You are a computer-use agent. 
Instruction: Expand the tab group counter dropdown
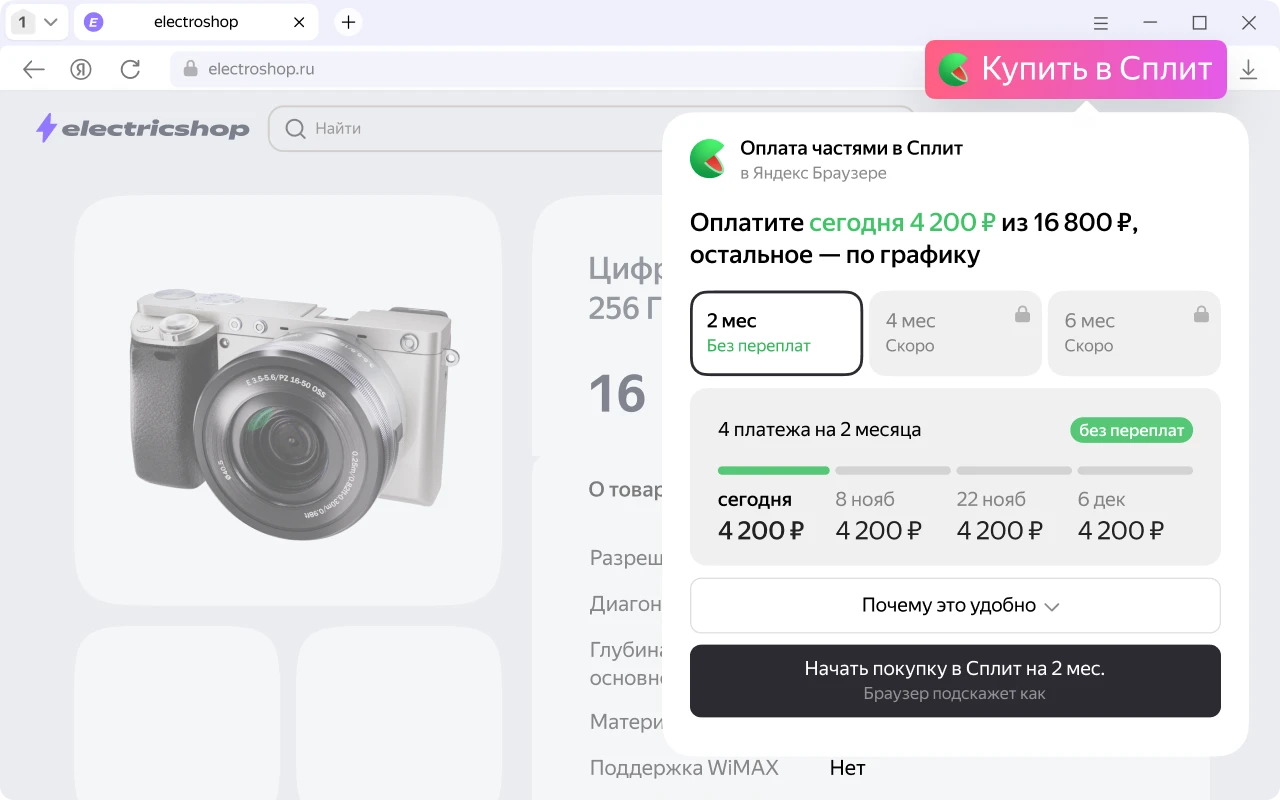point(51,22)
